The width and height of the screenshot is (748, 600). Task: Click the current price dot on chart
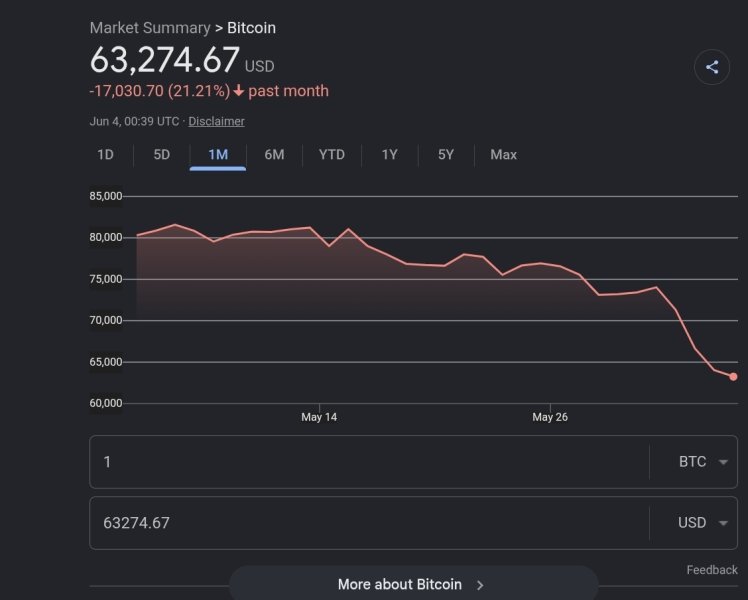click(x=733, y=377)
